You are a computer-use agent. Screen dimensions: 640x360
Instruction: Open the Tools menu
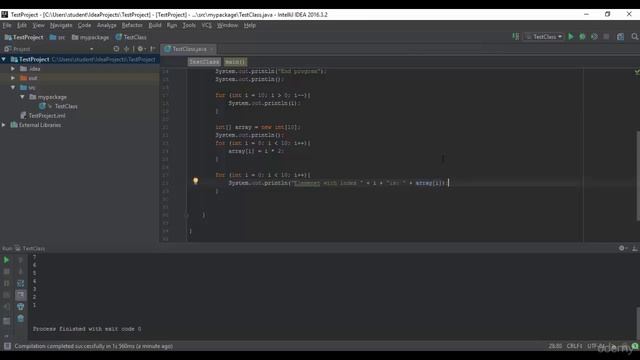tap(189, 25)
